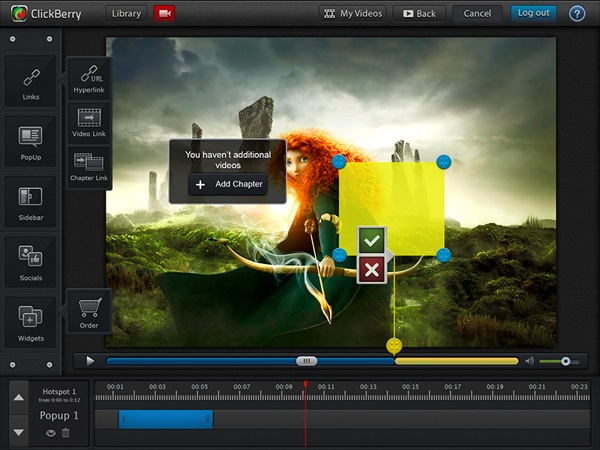The width and height of the screenshot is (600, 450).
Task: Click "You haven't additional videos" message
Action: (x=228, y=160)
